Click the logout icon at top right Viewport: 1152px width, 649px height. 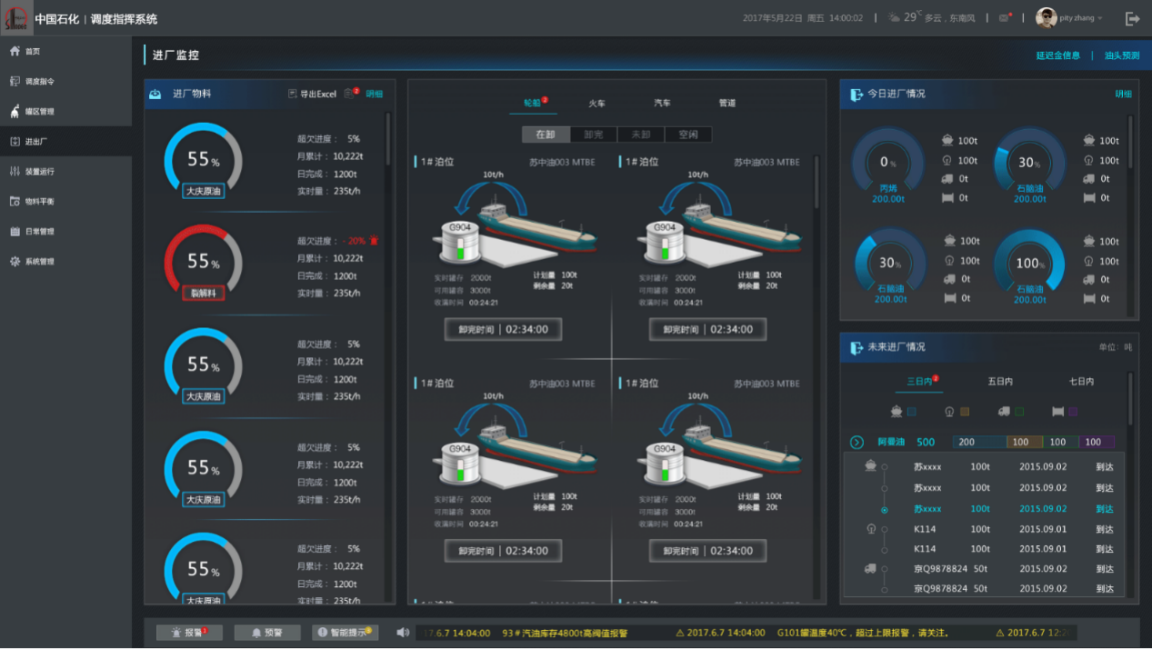pyautogui.click(x=1132, y=19)
